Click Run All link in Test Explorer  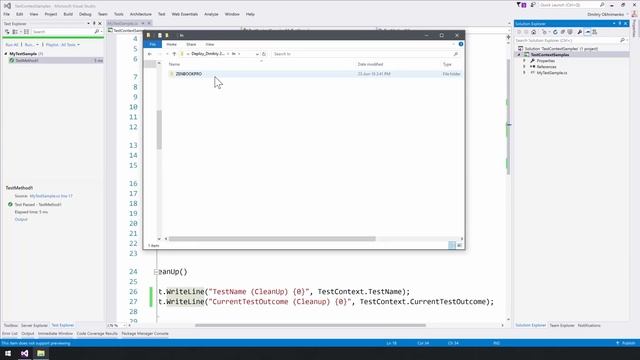(12, 44)
